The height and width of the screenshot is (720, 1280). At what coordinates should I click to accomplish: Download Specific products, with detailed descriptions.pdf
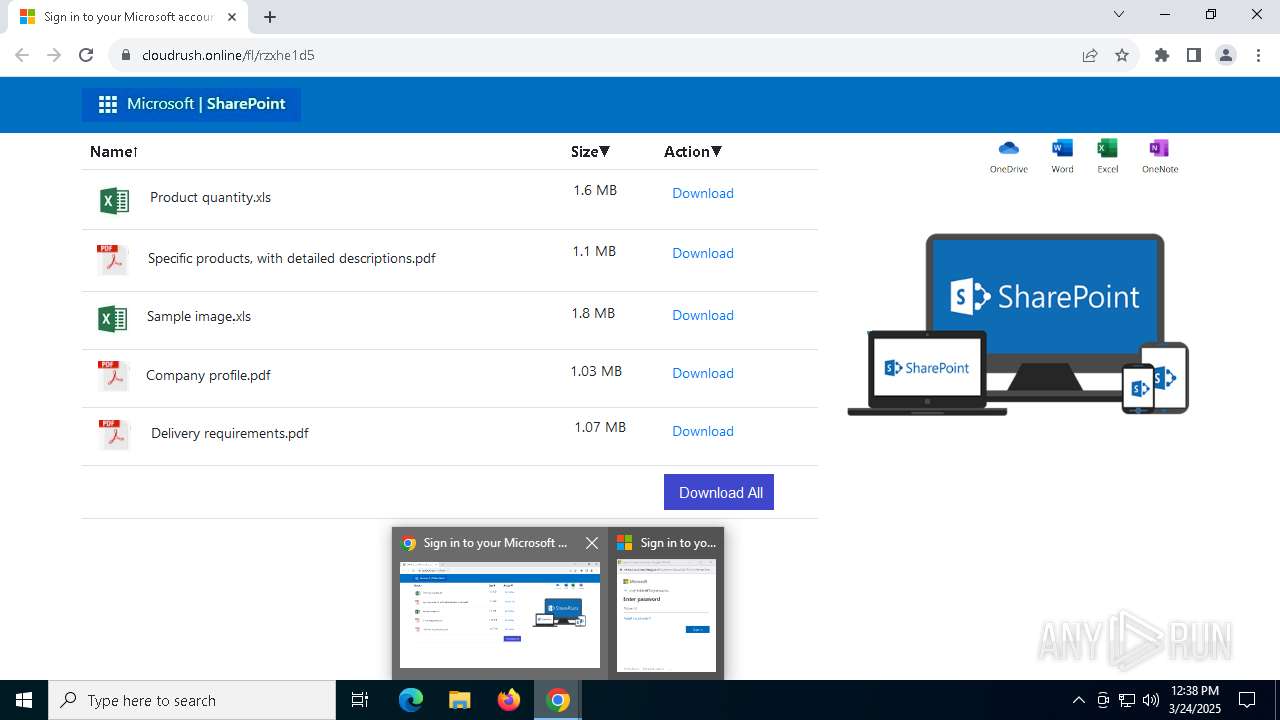point(703,253)
